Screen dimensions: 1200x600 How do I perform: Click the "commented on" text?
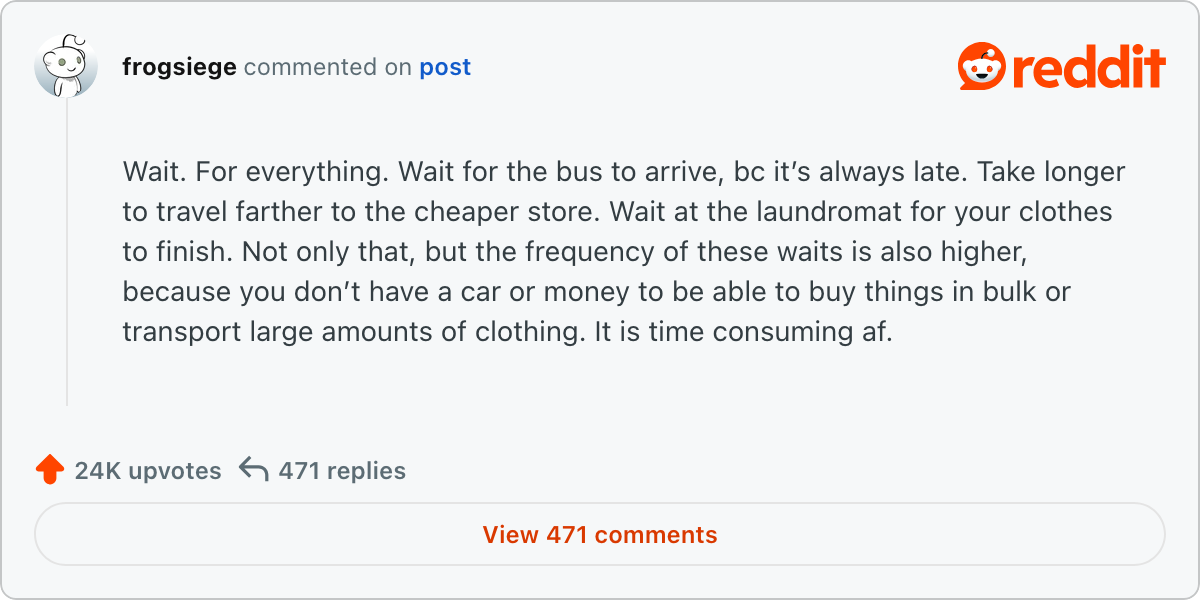[328, 67]
